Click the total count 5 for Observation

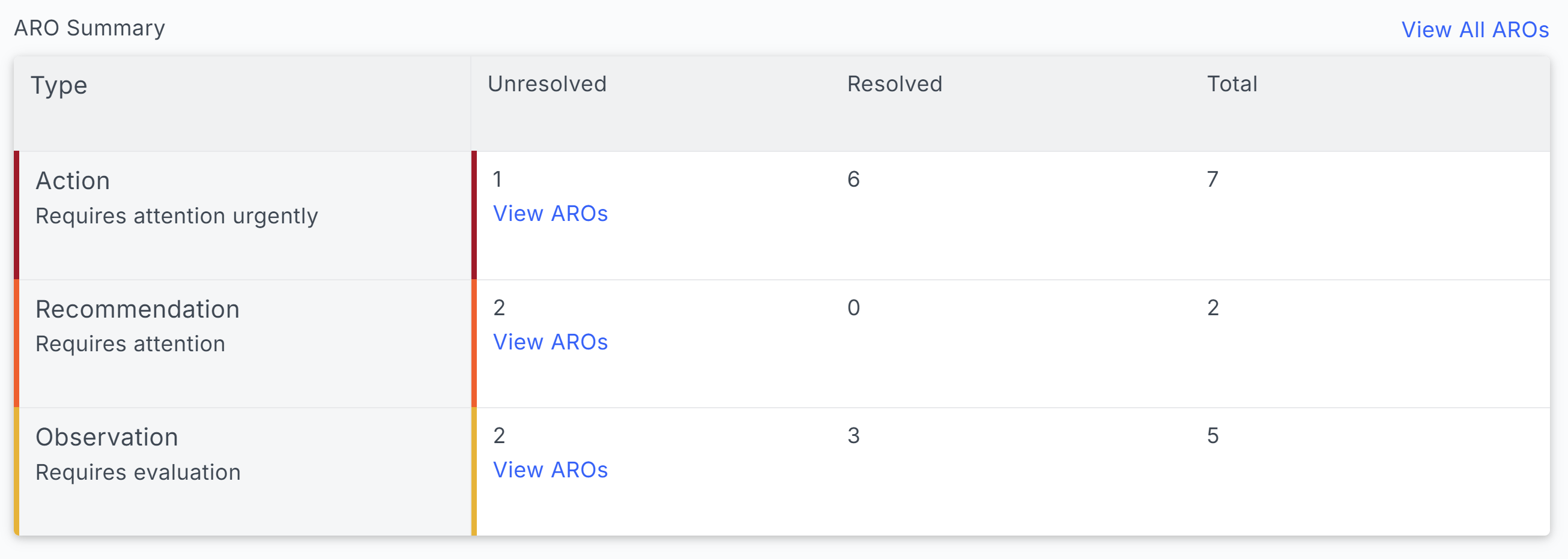(x=1212, y=435)
